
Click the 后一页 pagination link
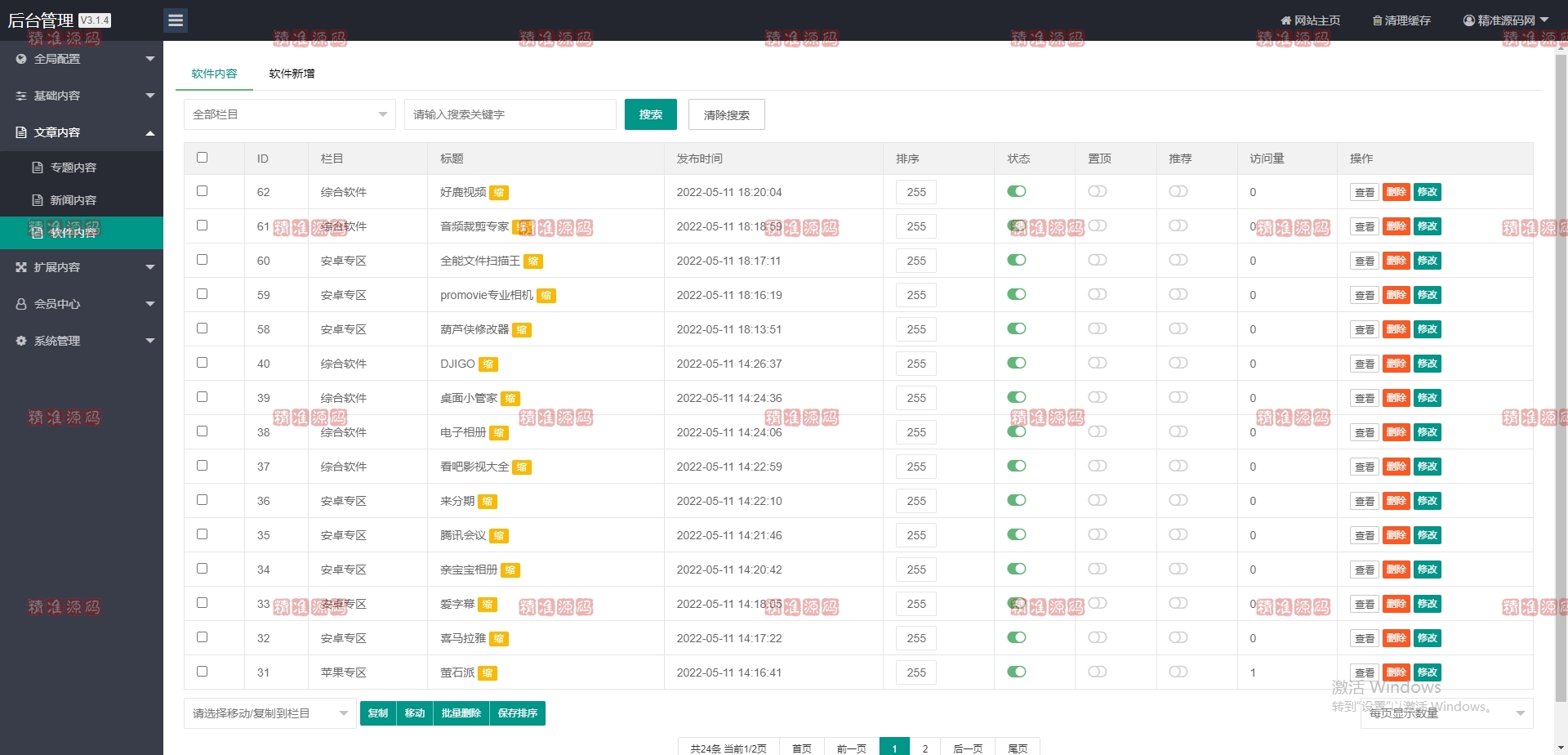[968, 748]
